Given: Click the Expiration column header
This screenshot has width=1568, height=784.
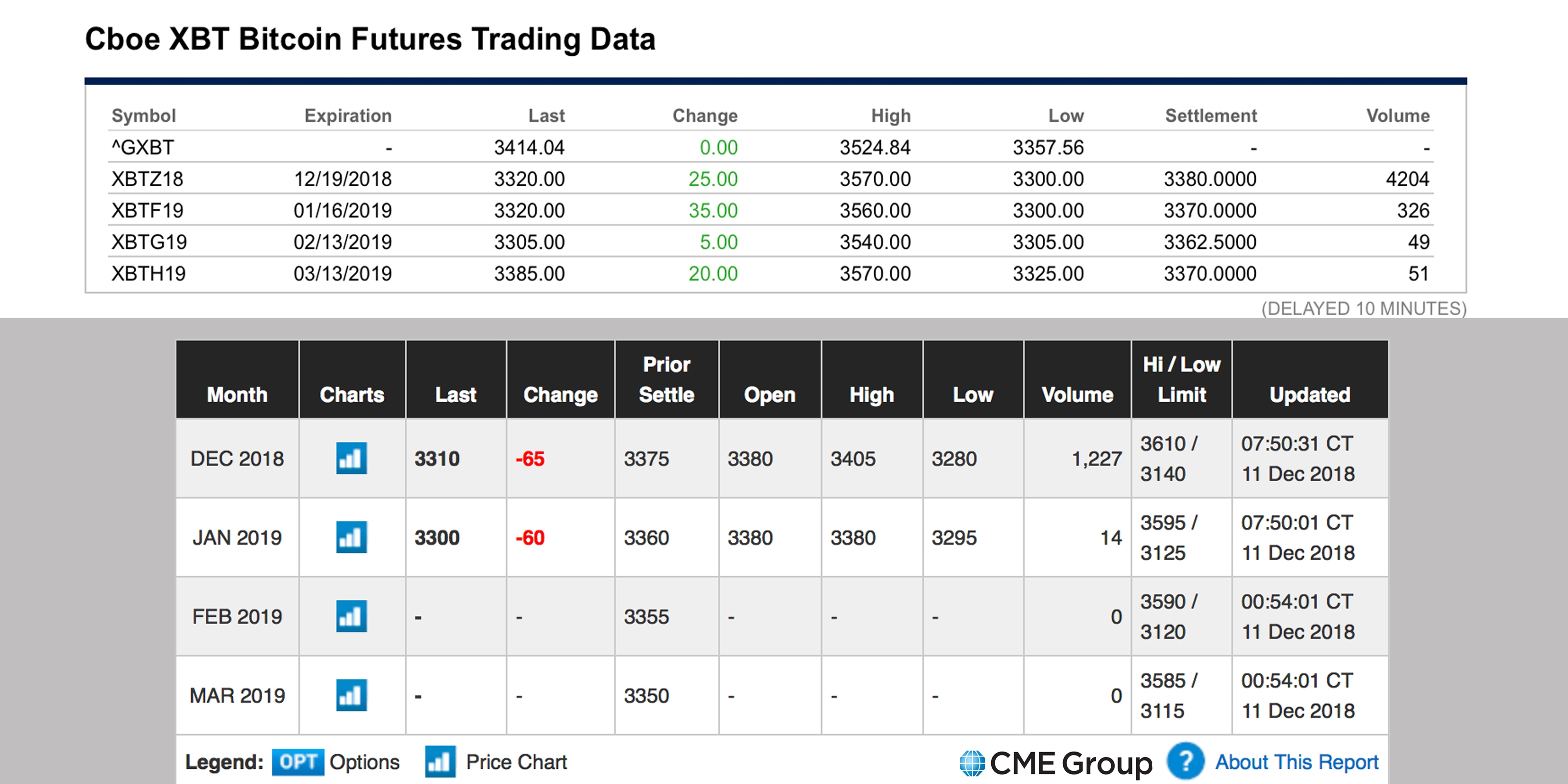Looking at the screenshot, I should point(347,116).
